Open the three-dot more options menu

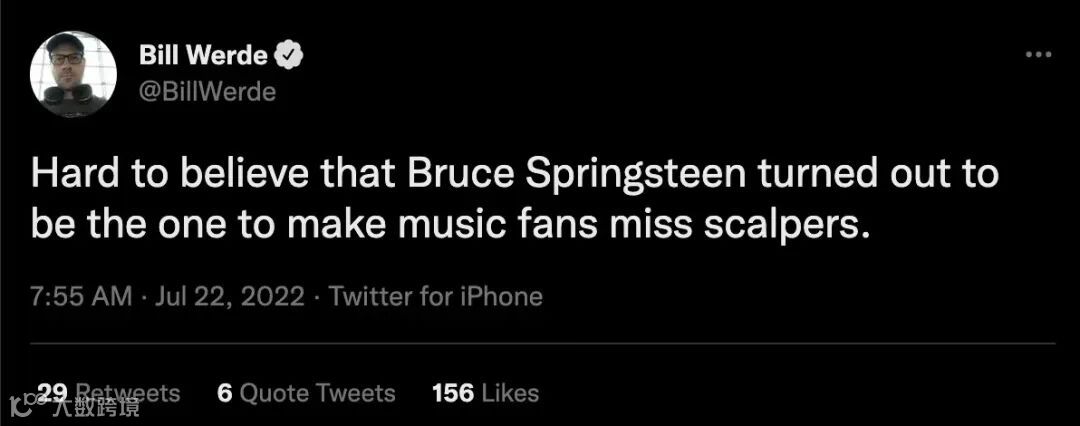(1040, 56)
